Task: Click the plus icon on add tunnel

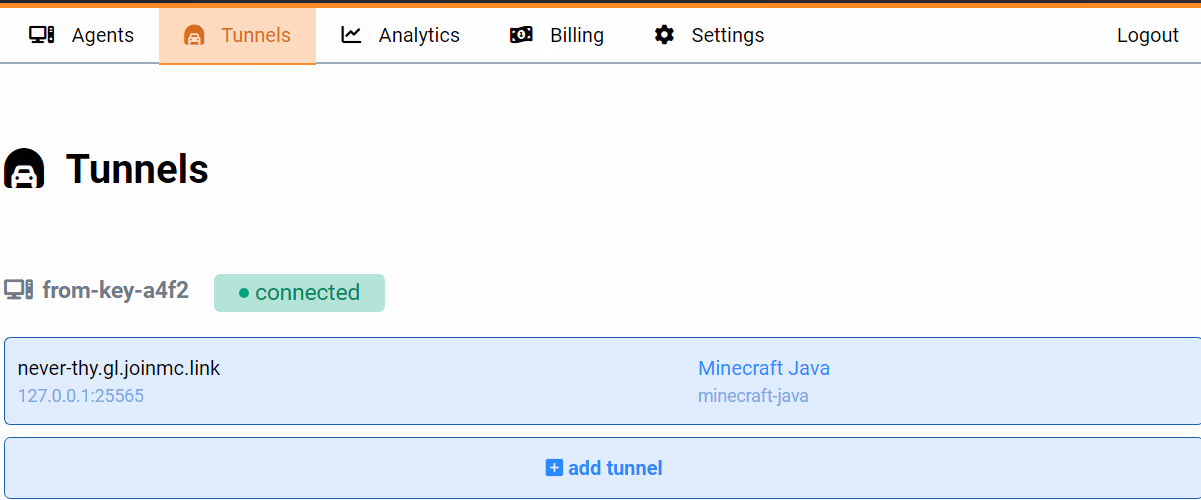Action: (554, 467)
